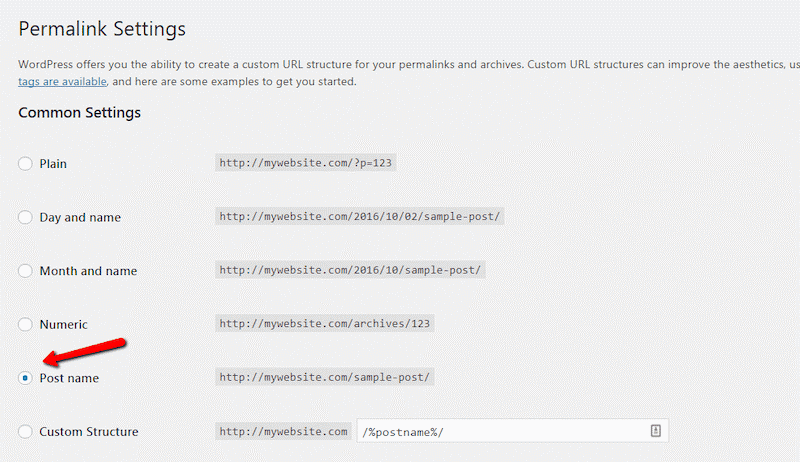
Task: Click the 'Post name' label text
Action: (69, 378)
